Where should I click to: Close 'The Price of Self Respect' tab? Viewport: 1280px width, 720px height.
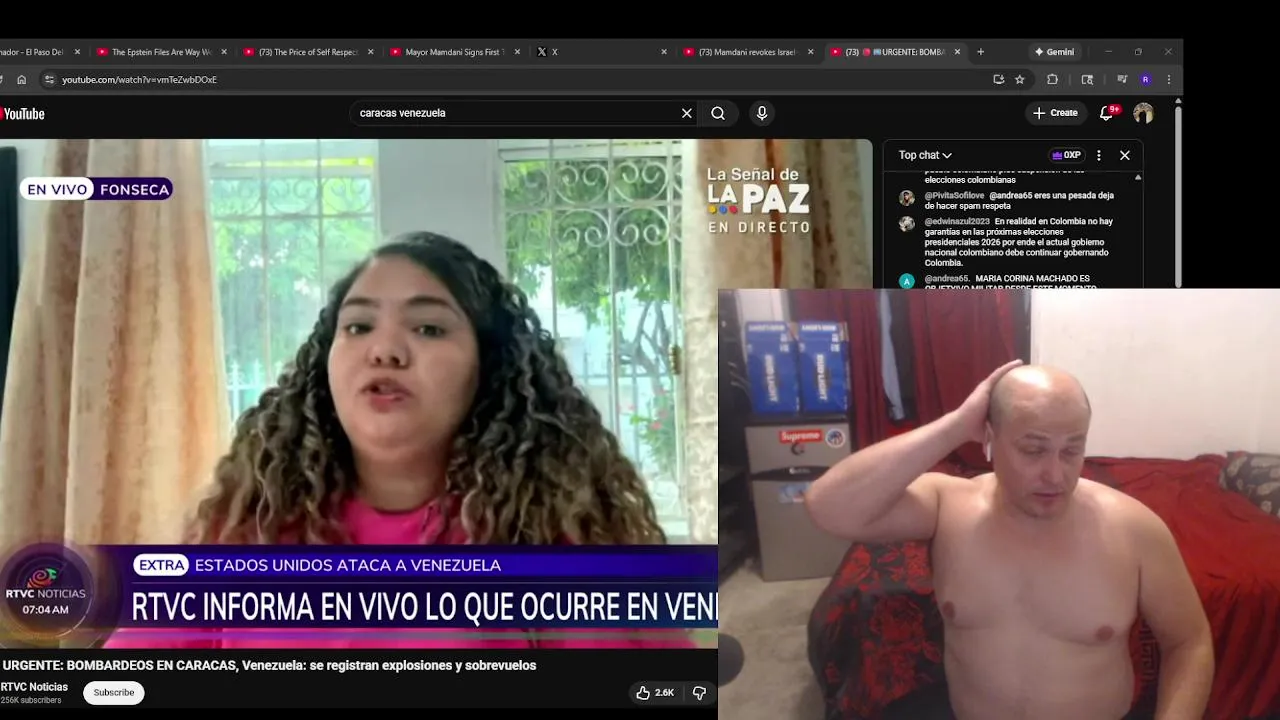pos(371,52)
